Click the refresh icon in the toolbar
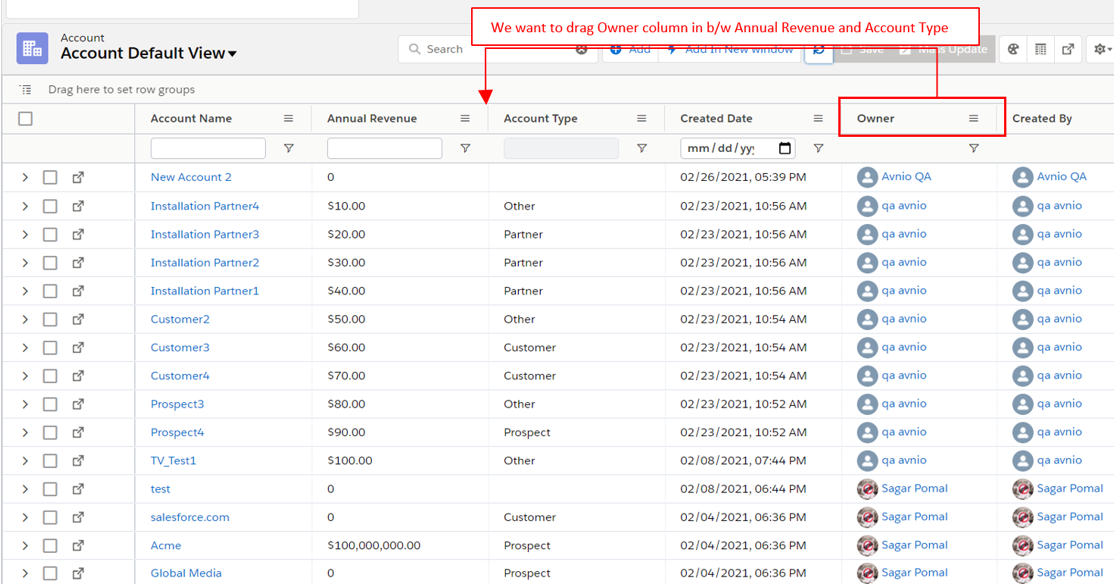The width and height of the screenshot is (1114, 586). pos(818,49)
